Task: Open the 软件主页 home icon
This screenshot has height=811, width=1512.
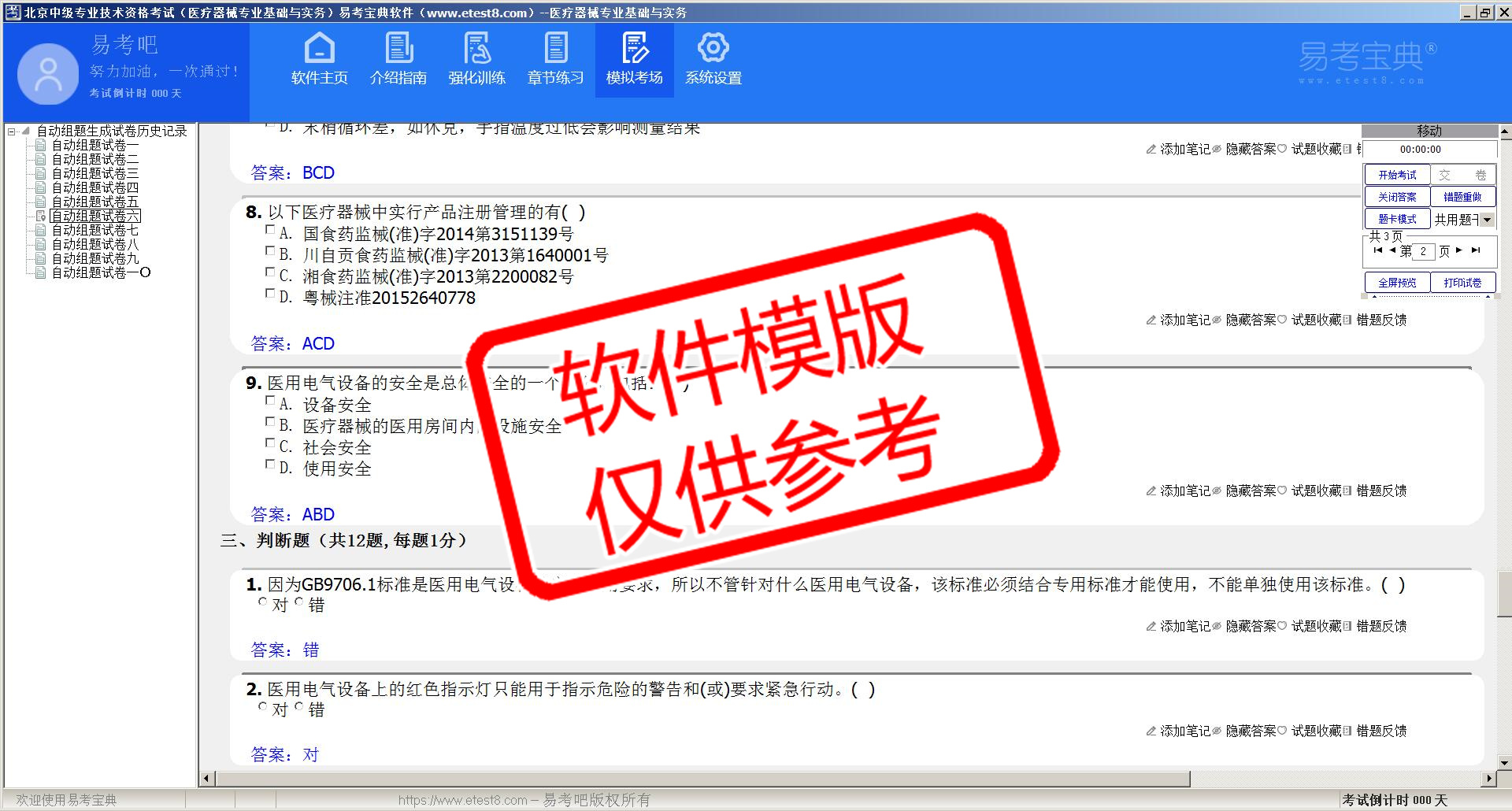Action: click(319, 59)
